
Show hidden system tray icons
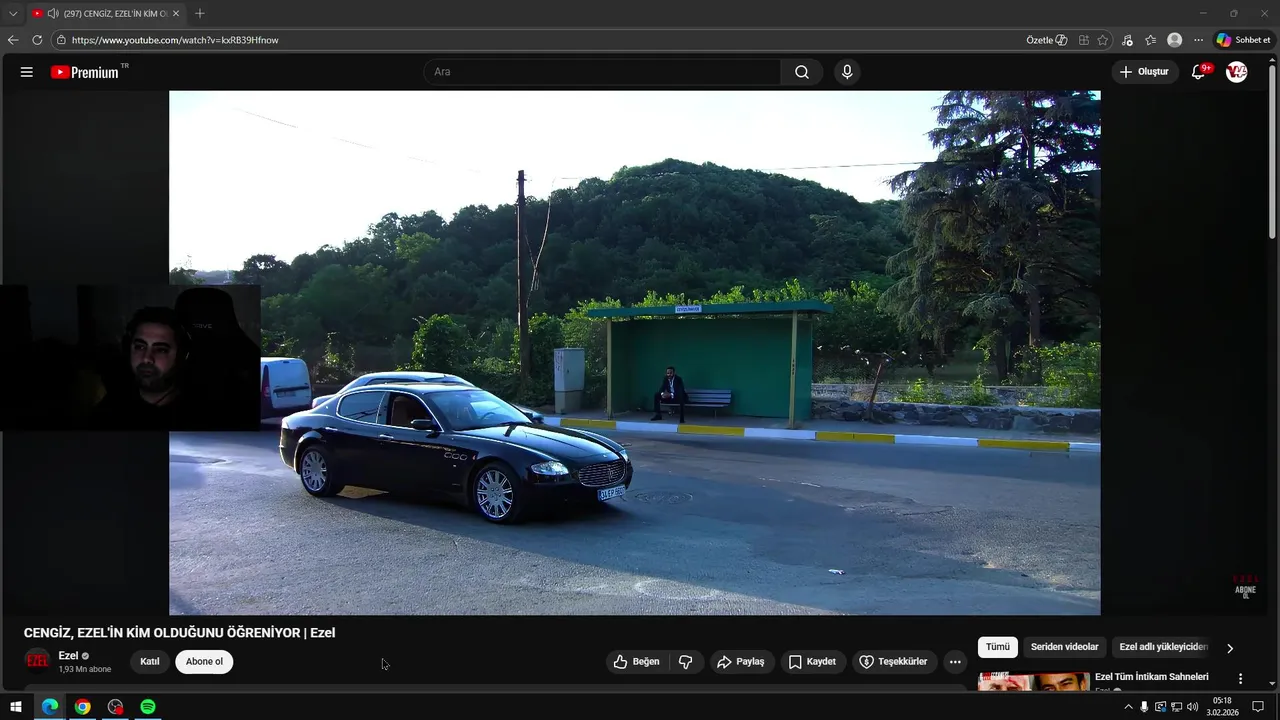[1129, 707]
